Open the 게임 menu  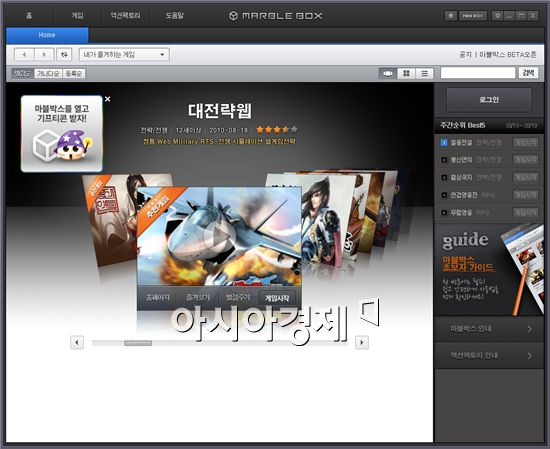tap(77, 15)
